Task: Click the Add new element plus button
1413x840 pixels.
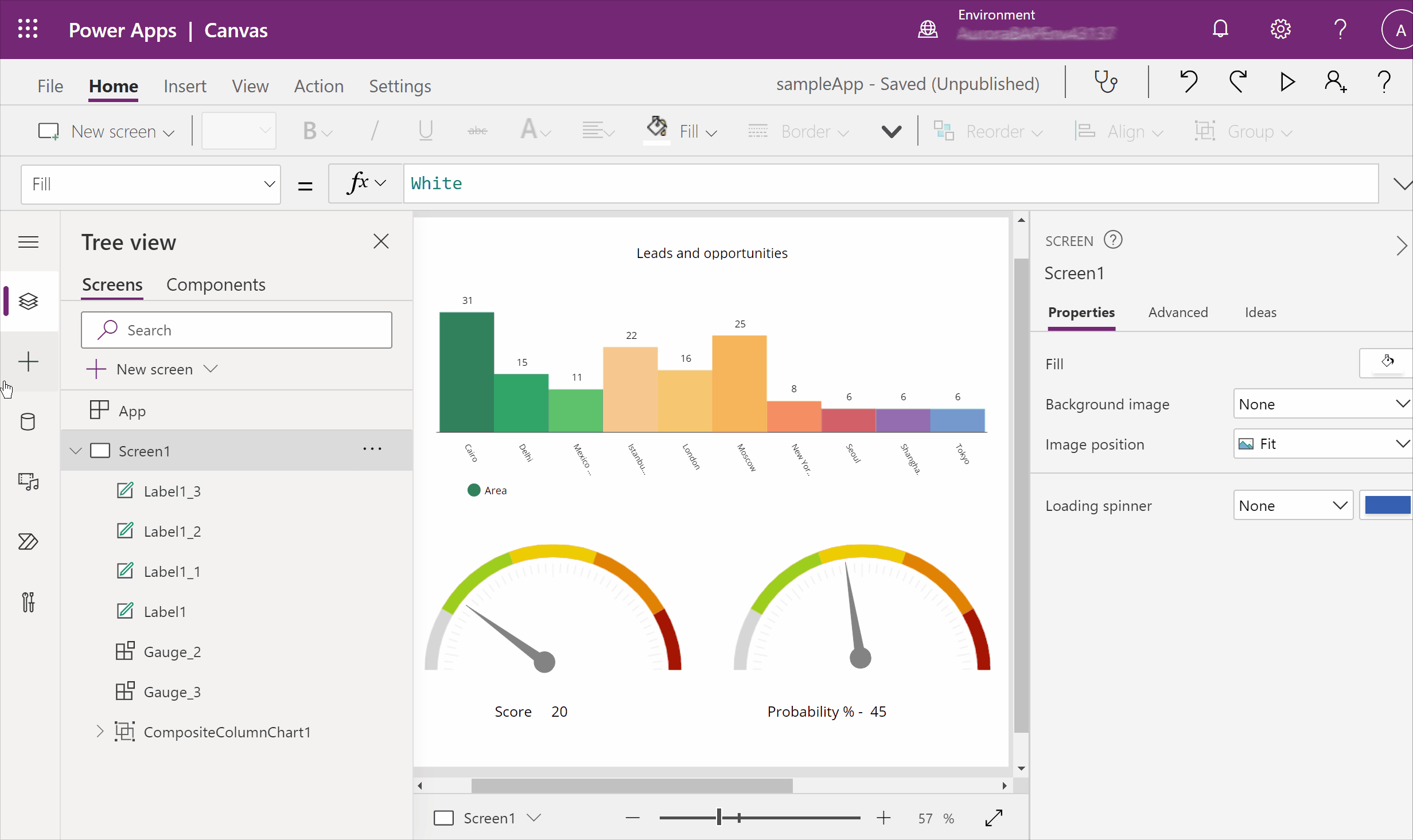Action: coord(27,360)
